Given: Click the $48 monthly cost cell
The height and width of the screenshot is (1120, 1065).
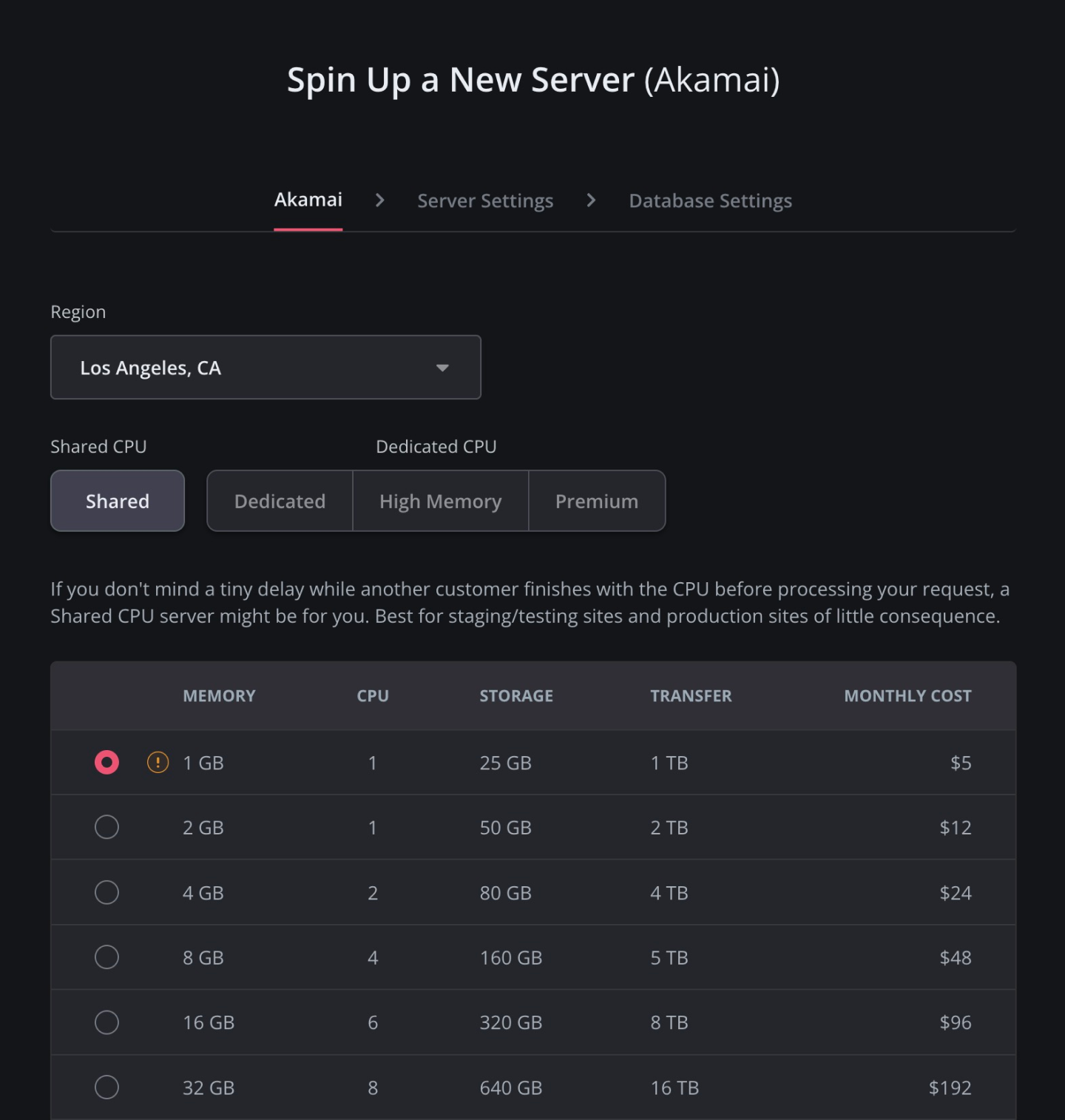Looking at the screenshot, I should coord(956,958).
